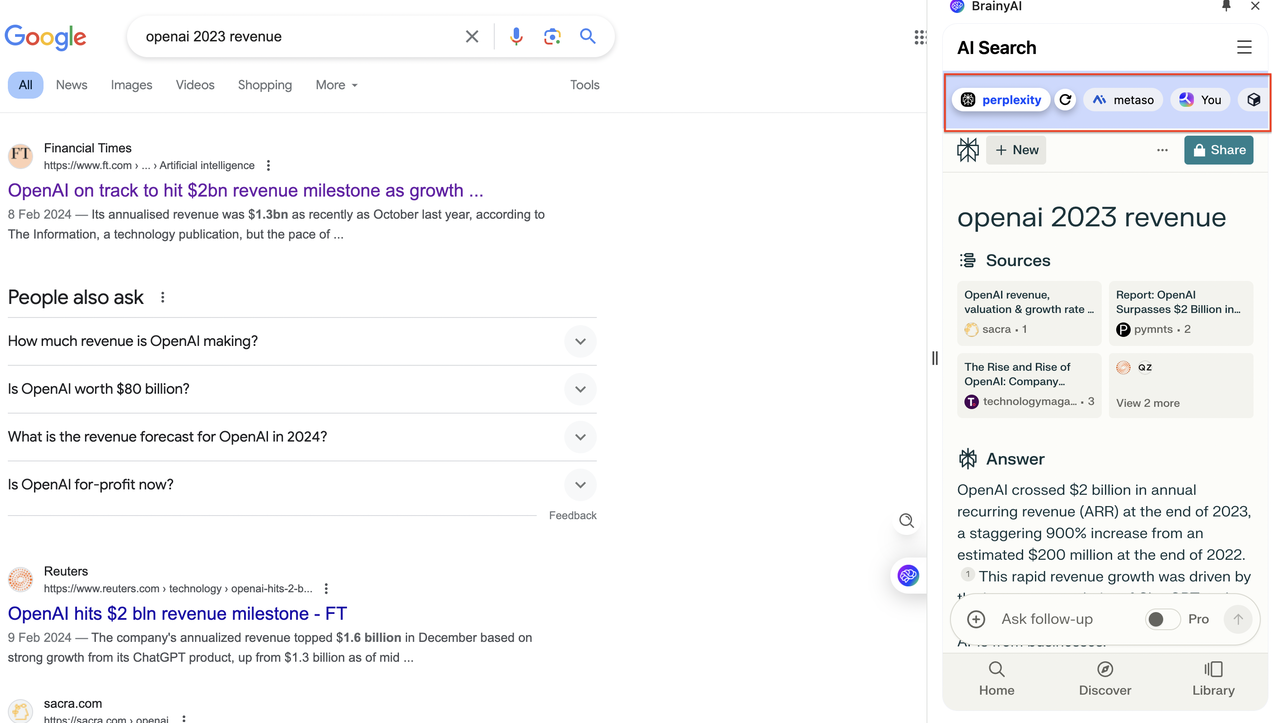The width and height of the screenshot is (1272, 723).
Task: Open the More search filters dropdown
Action: click(336, 85)
